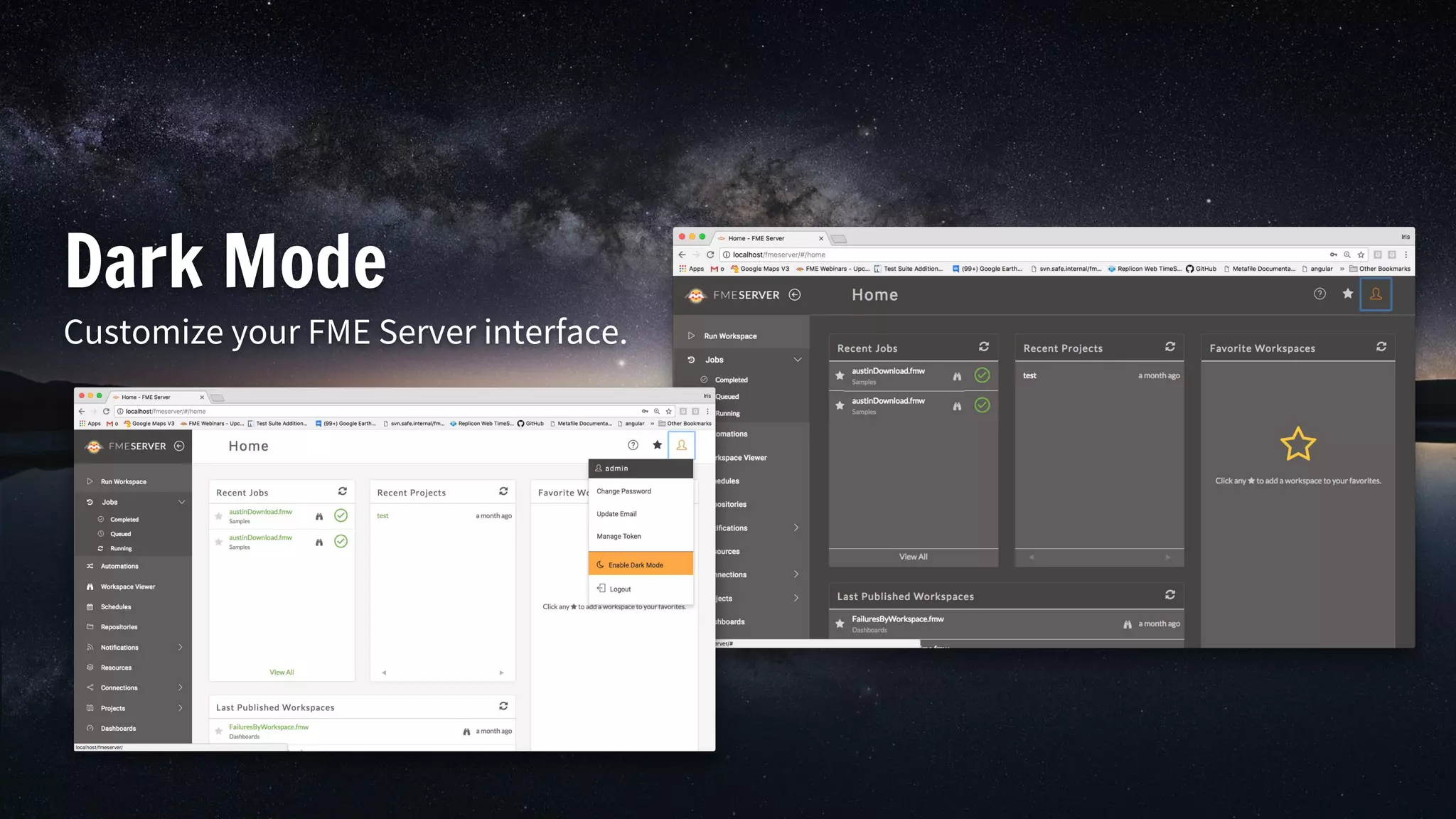The image size is (1456, 819).
Task: Click View All in dark window Recent Jobs
Action: tap(913, 557)
